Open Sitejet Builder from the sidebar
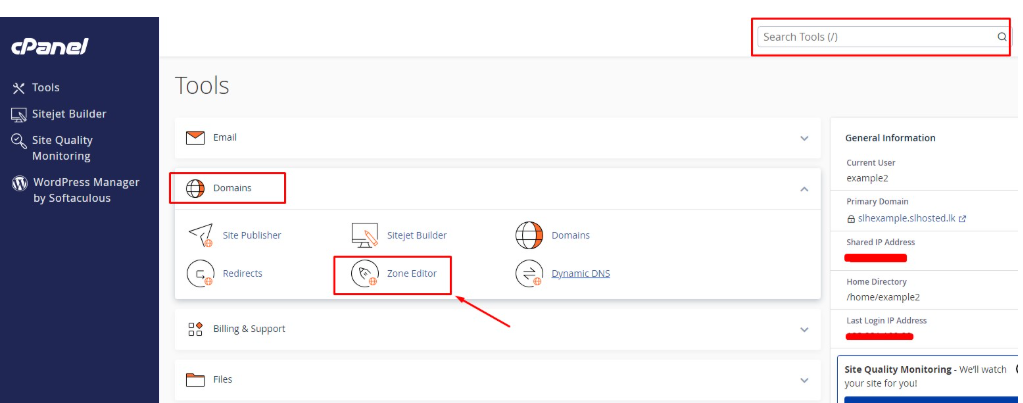Viewport: 1023px width, 403px height. [x=68, y=114]
